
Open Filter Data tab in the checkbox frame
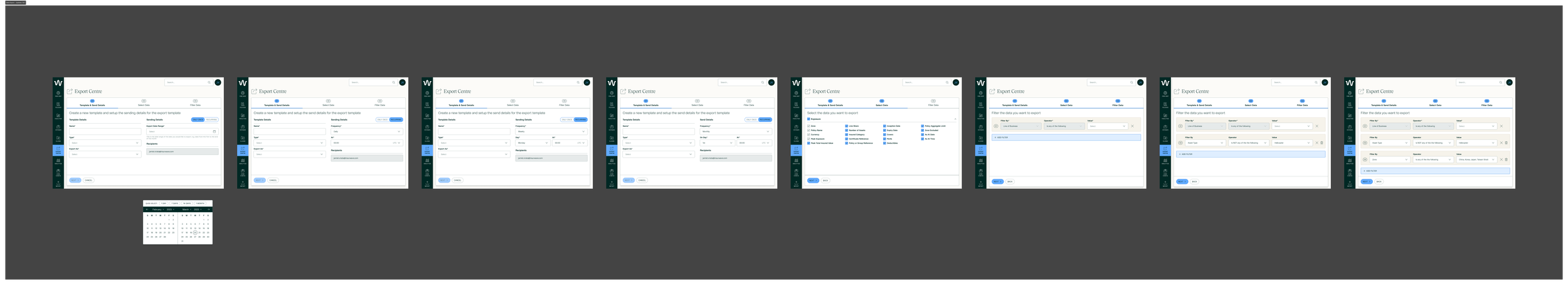[933, 103]
